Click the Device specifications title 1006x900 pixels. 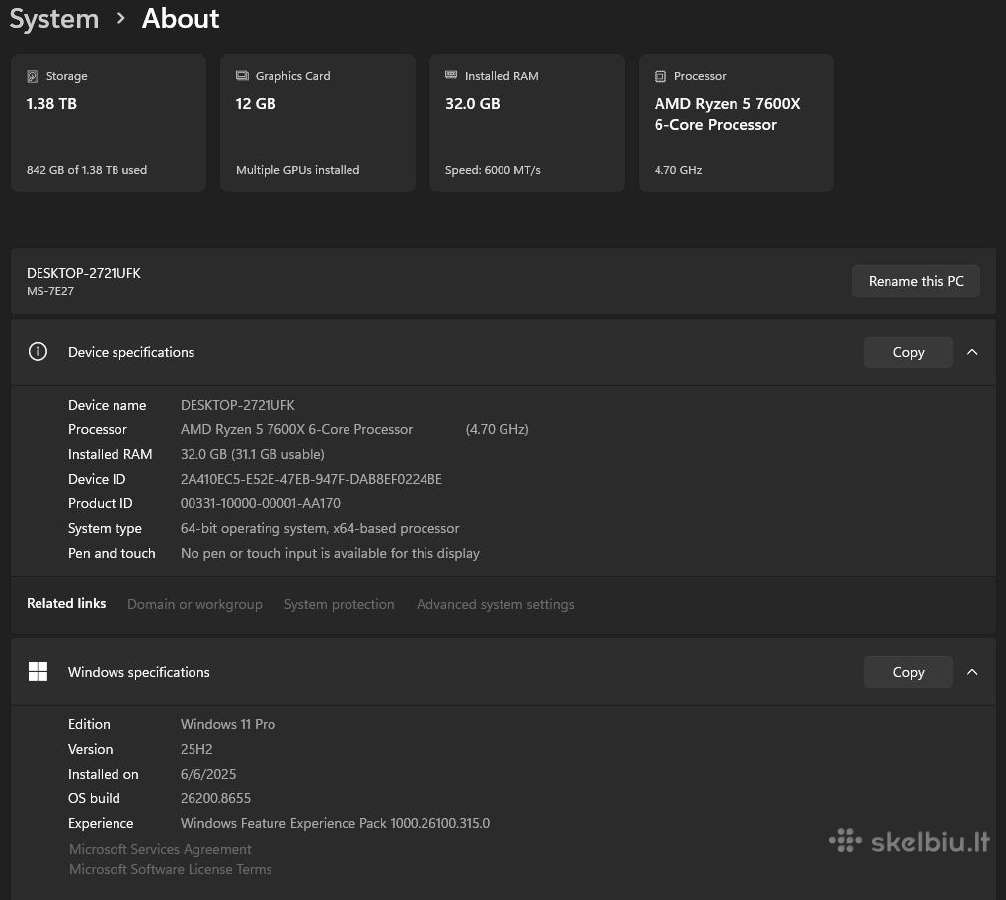click(x=131, y=352)
